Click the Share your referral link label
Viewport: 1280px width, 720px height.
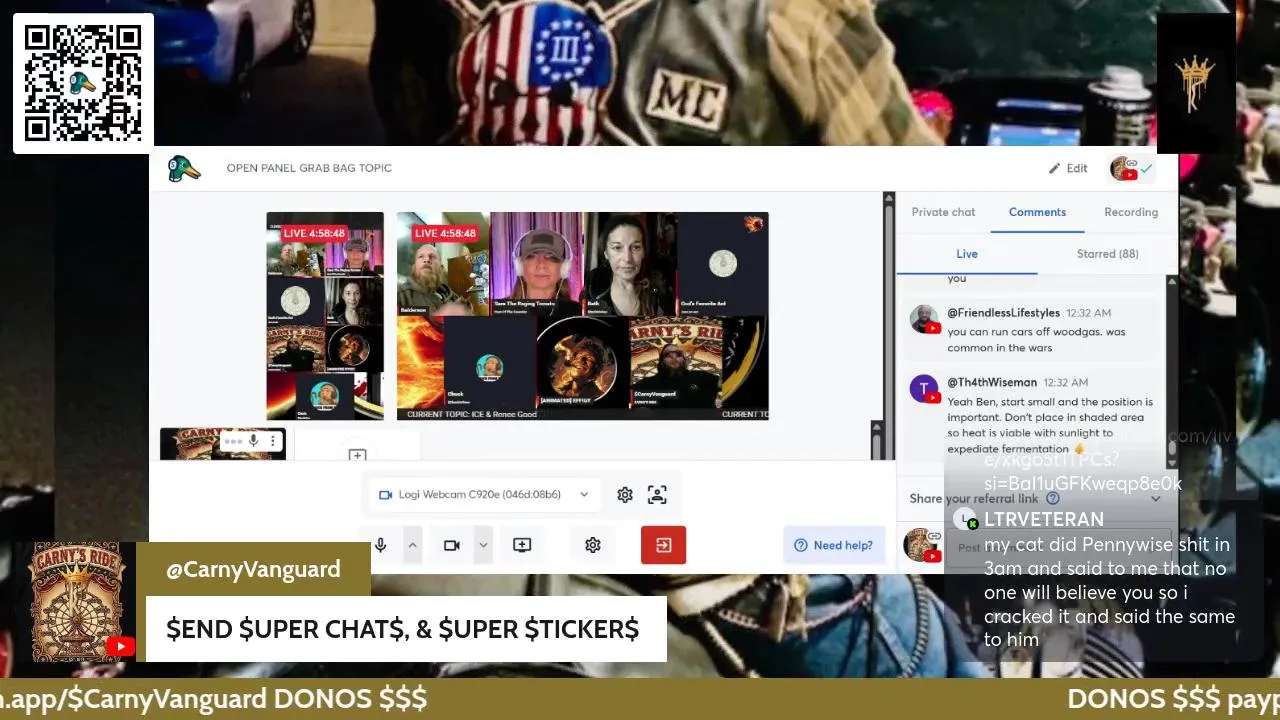pos(974,498)
